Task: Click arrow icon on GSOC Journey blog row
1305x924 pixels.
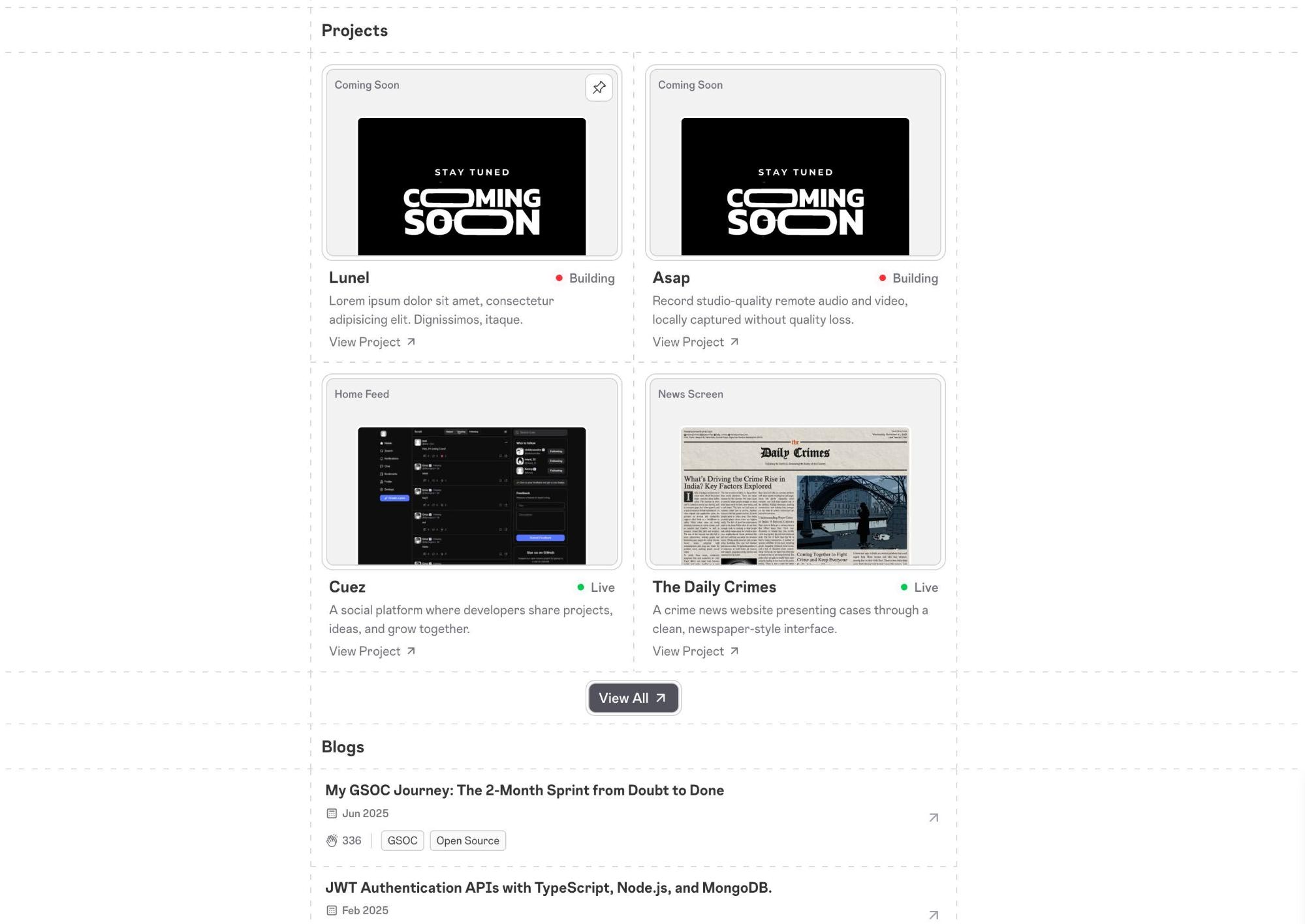Action: pyautogui.click(x=934, y=818)
